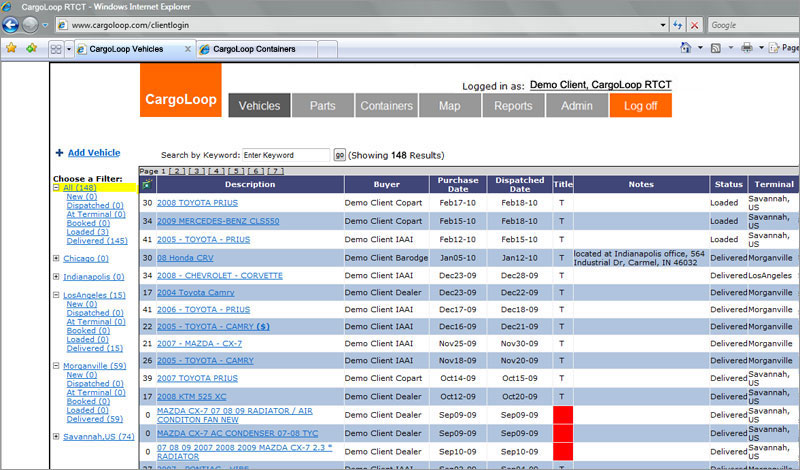The image size is (800, 470).
Task: Open a new blank browser tab
Action: [327, 50]
